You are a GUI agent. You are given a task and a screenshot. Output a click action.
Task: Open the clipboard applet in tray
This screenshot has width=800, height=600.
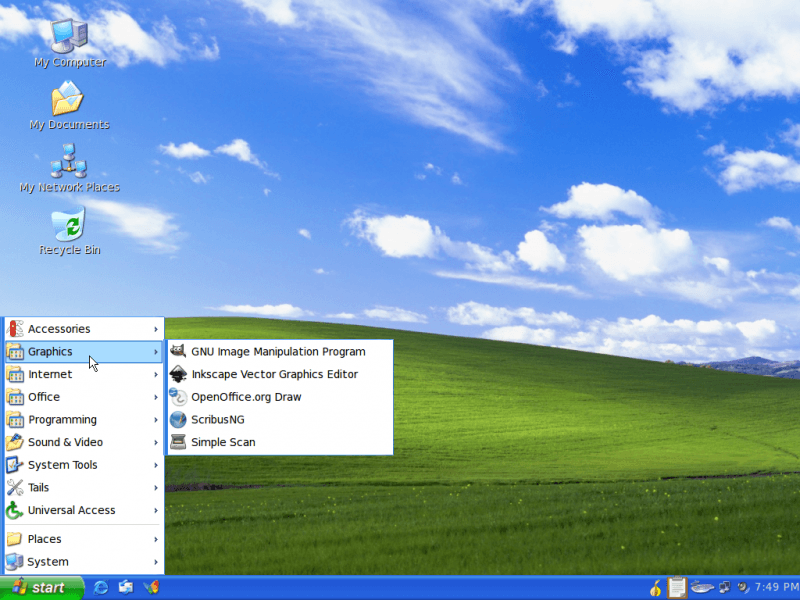677,587
